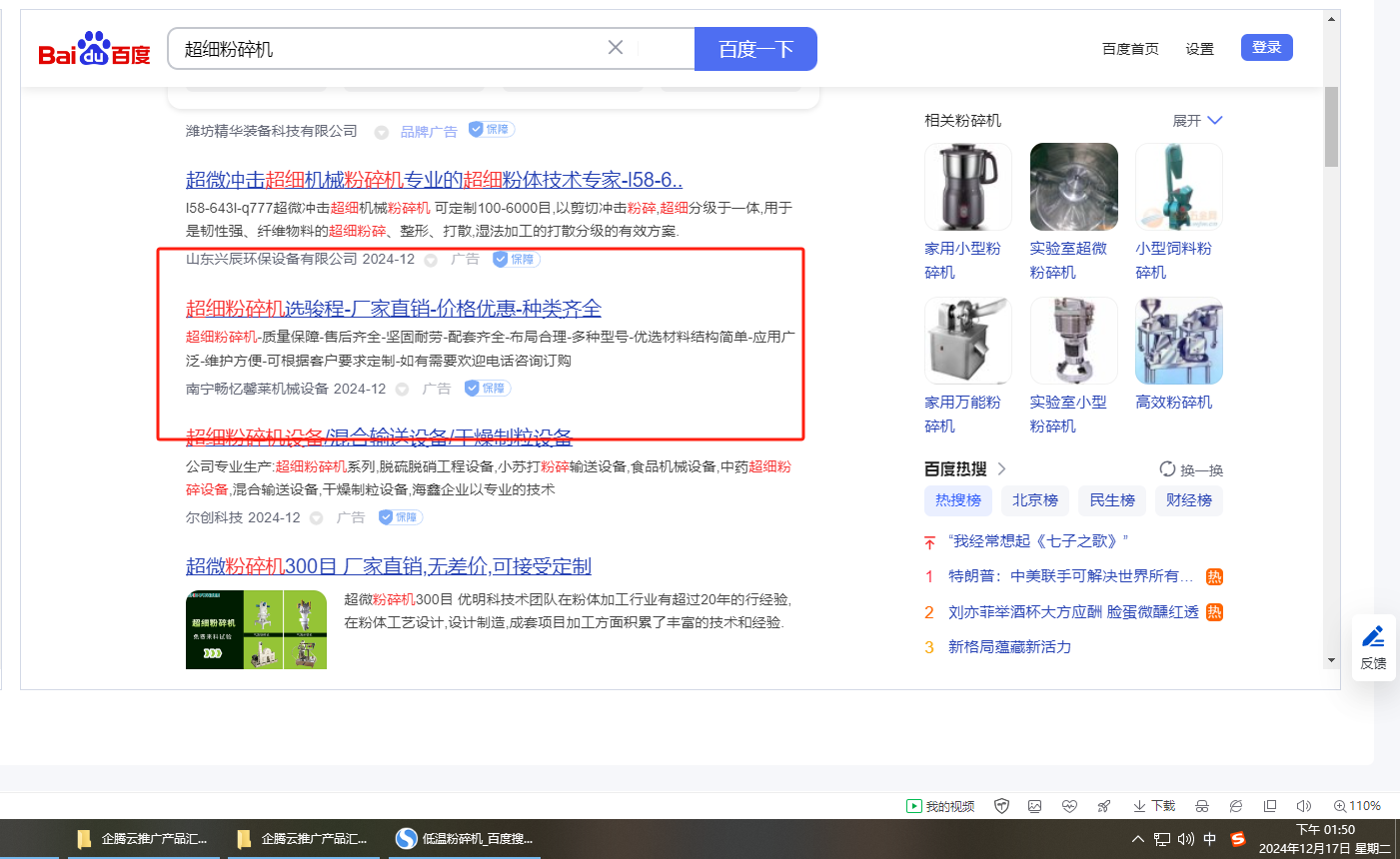1400x859 pixels.
Task: Clear the search box with the X icon
Action: (x=616, y=48)
